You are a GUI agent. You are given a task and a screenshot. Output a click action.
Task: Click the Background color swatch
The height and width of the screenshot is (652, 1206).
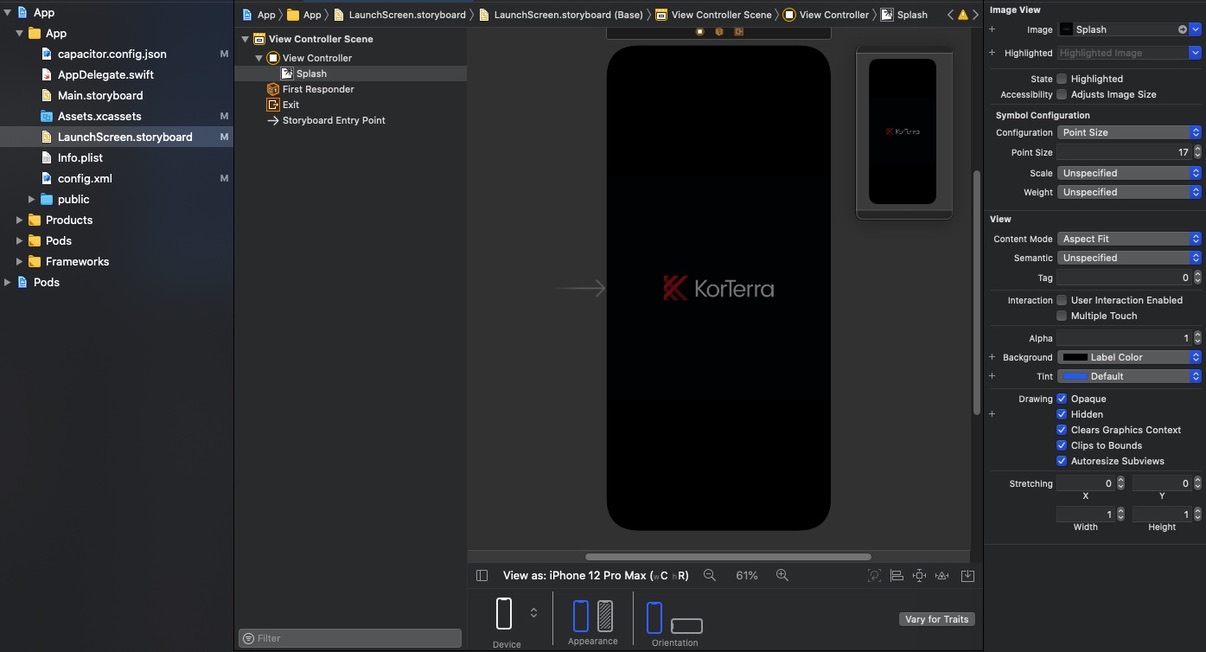click(1075, 357)
